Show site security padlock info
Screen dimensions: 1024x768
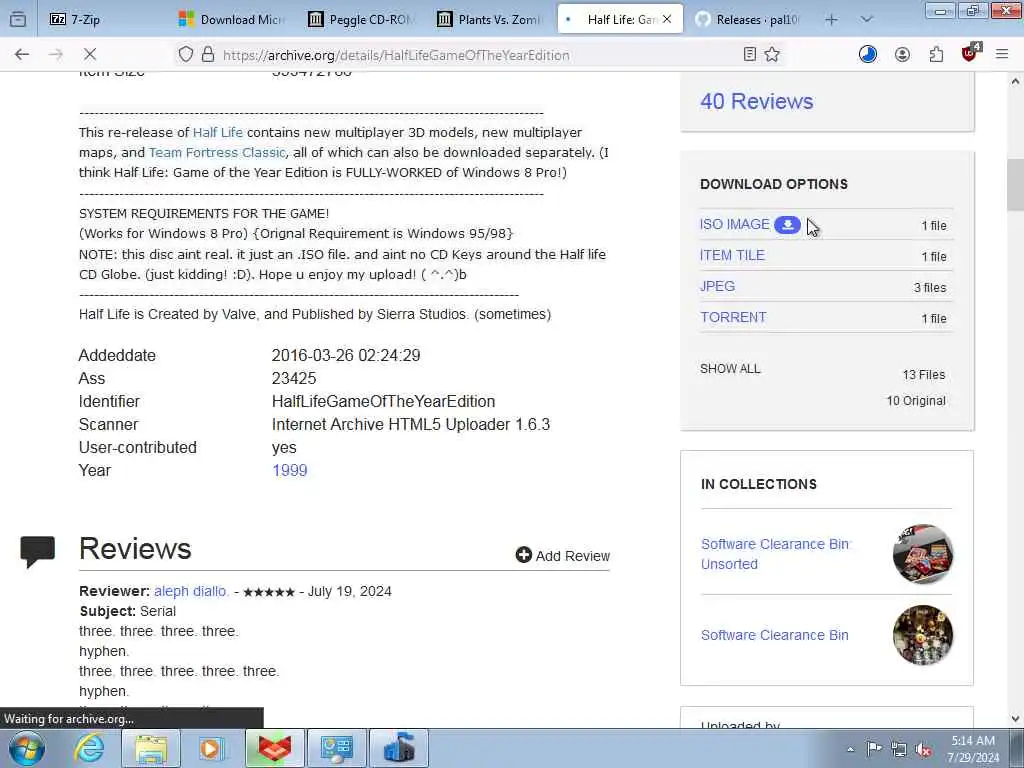click(x=208, y=55)
